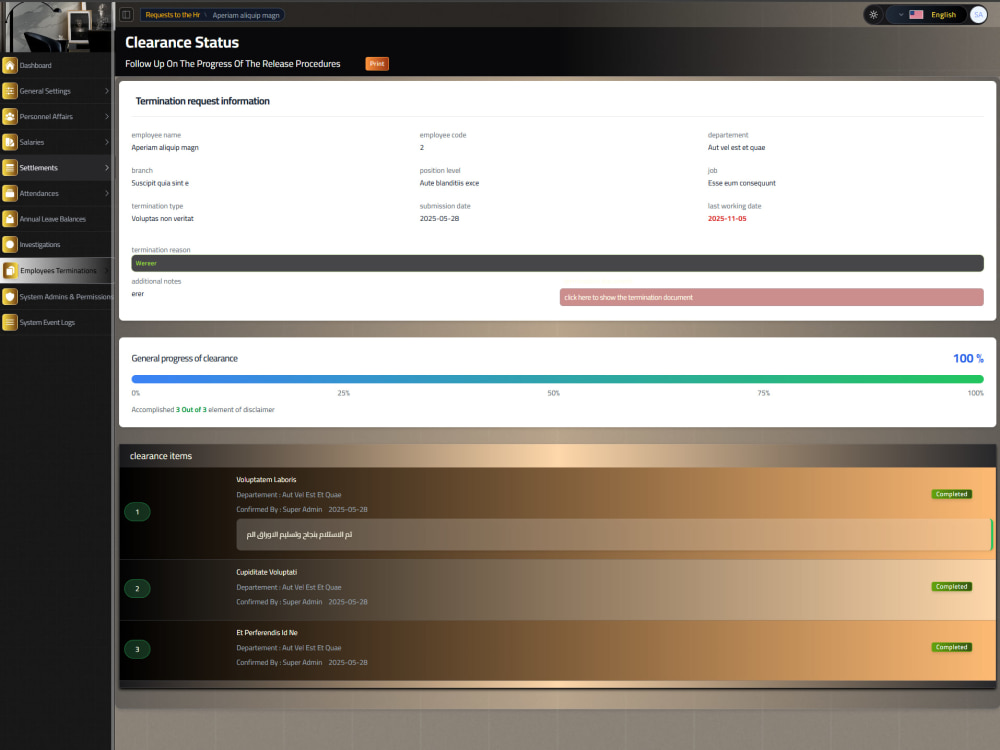Click the Clearance Status page heading
This screenshot has width=1000, height=750.
point(182,42)
